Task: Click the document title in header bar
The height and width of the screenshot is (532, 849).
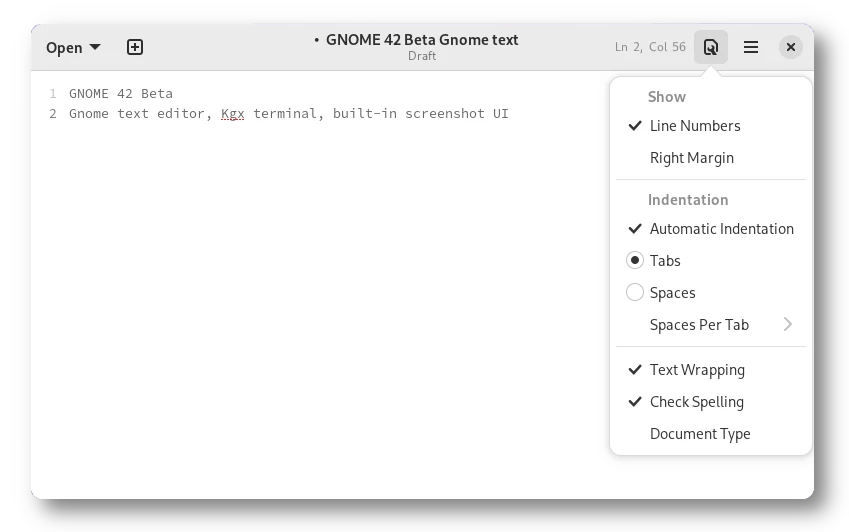Action: [421, 40]
